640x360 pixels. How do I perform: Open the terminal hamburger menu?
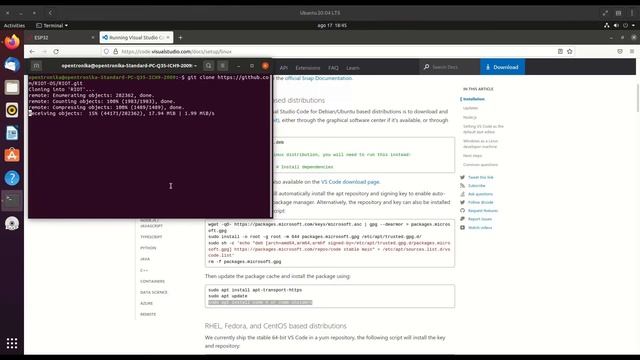(x=222, y=66)
